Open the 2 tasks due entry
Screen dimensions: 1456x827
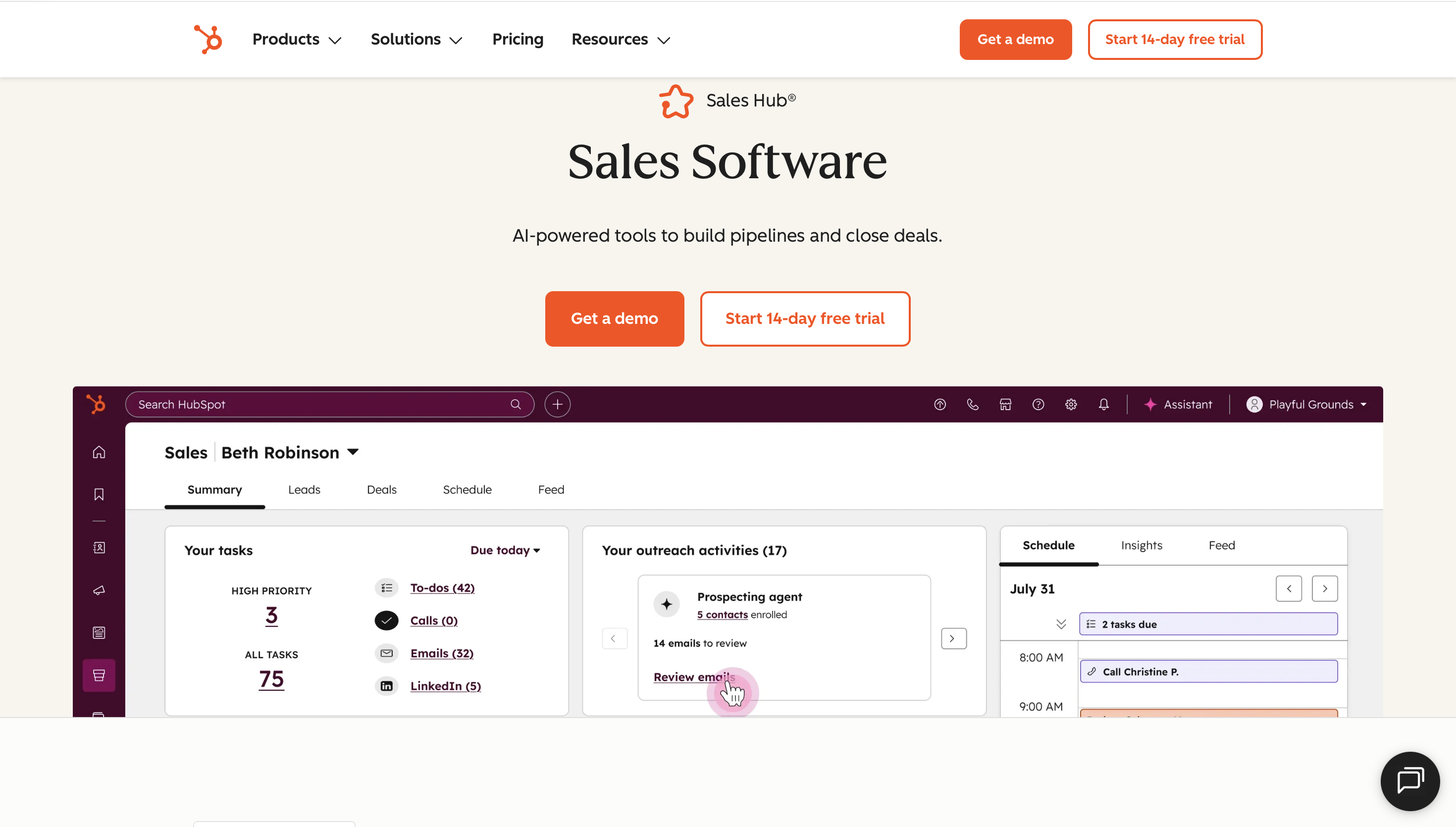point(1208,623)
